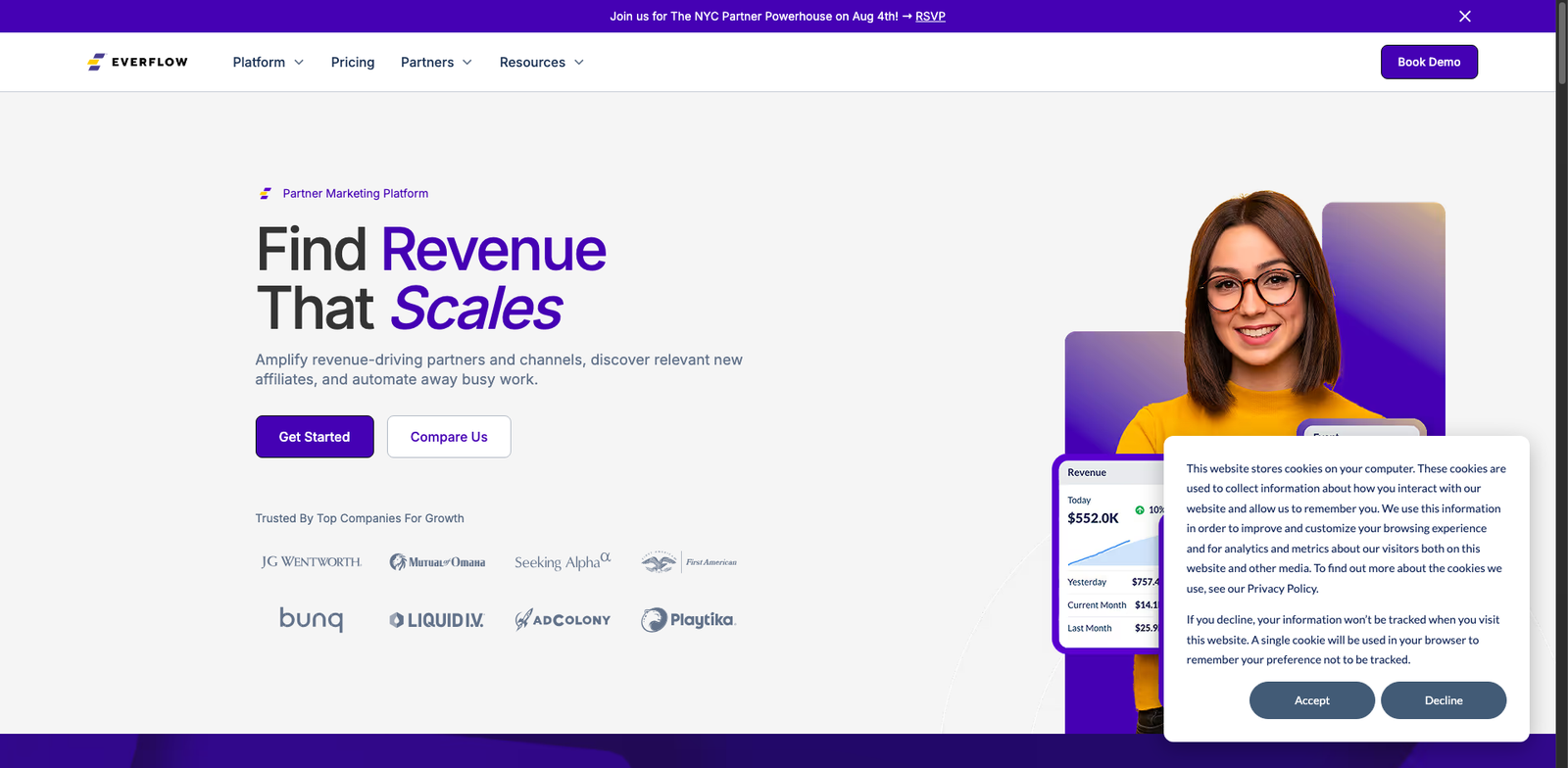
Task: Close the top announcement banner
Action: tap(1464, 17)
